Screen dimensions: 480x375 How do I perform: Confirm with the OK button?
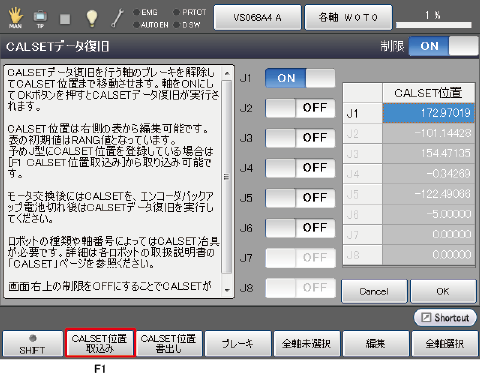443,291
